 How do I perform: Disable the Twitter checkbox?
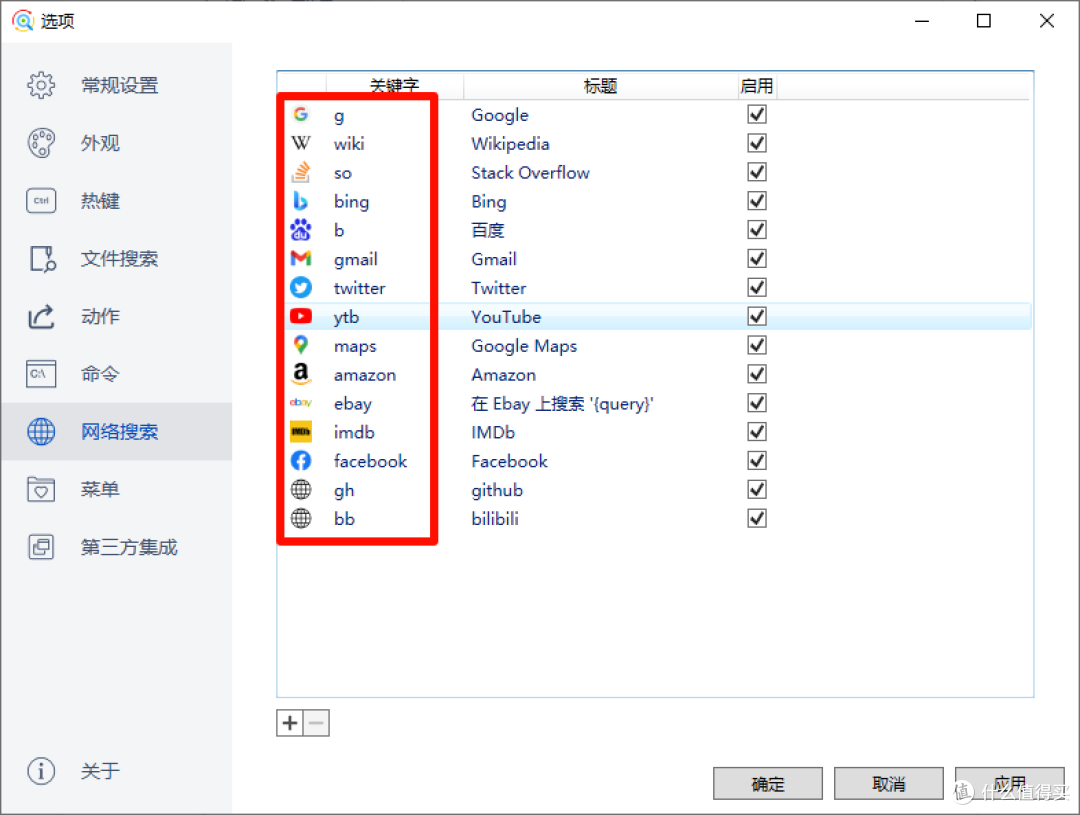point(757,287)
